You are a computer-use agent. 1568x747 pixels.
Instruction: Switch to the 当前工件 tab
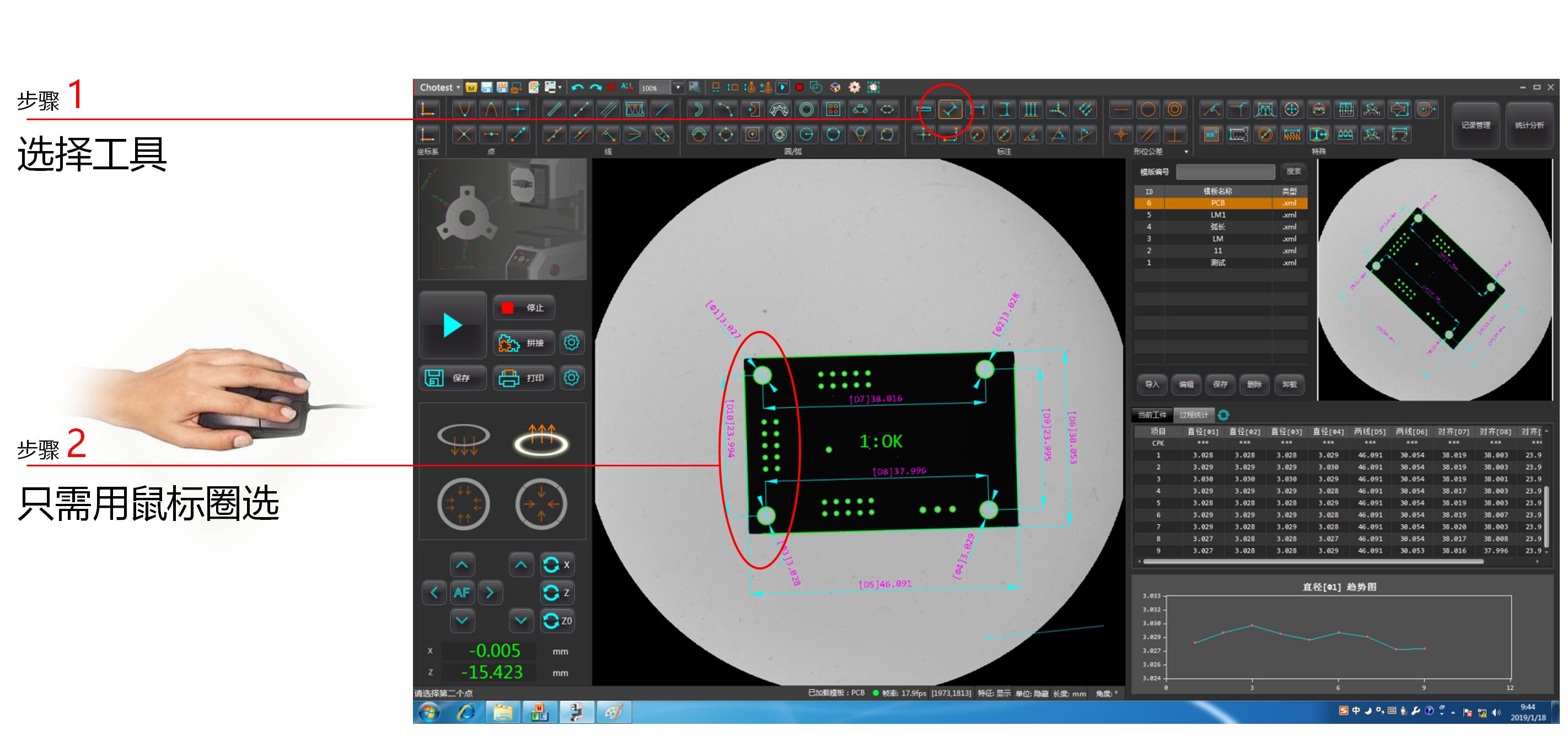(x=1152, y=415)
